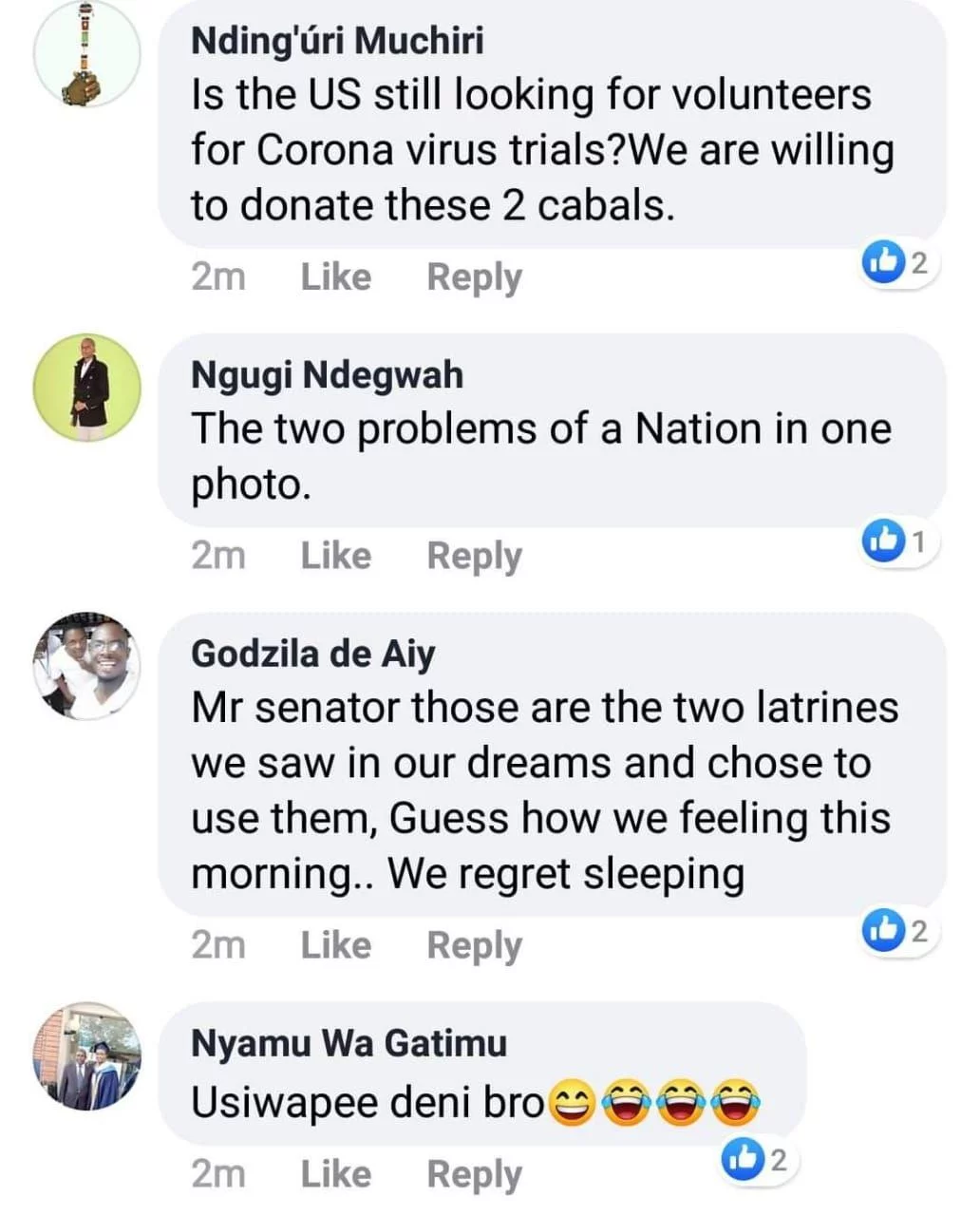Screen dimensions: 980x1216
Task: Open Ngugi Ndegwah's profile picture
Action: [87, 387]
